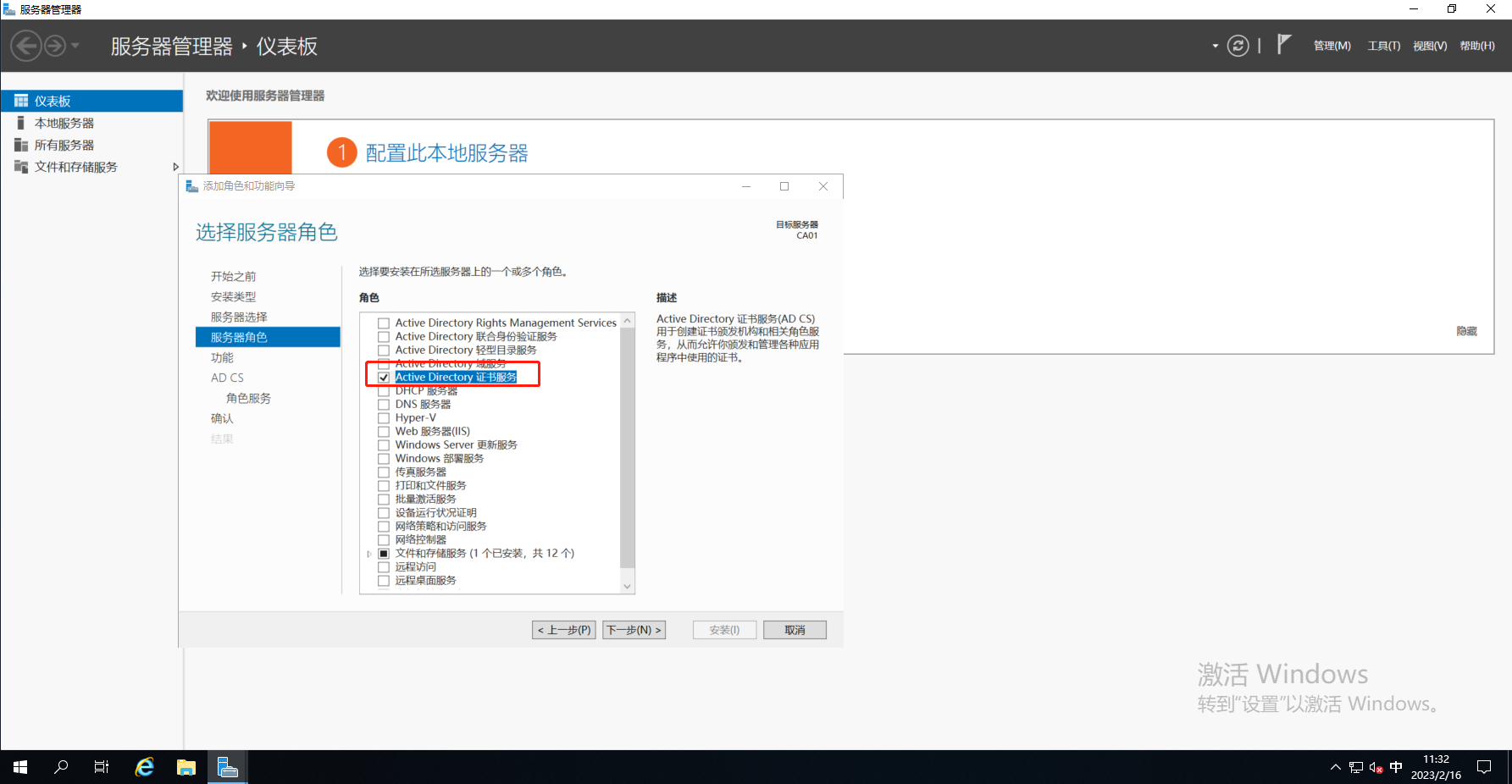Expand 文件和存储服务 role tree node
The height and width of the screenshot is (784, 1512).
tap(369, 554)
